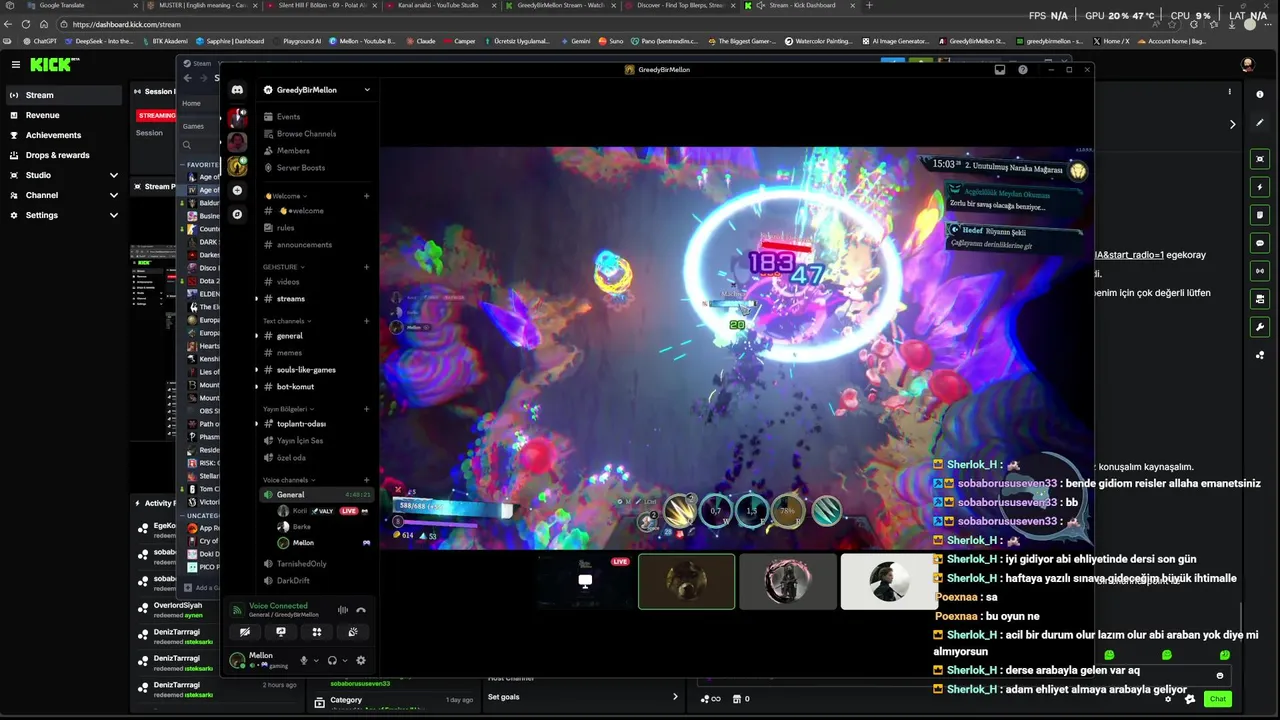Click Kick wrench tools icon

coord(1260,327)
